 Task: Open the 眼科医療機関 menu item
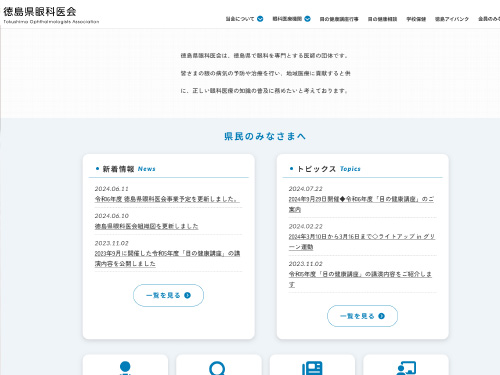[287, 19]
